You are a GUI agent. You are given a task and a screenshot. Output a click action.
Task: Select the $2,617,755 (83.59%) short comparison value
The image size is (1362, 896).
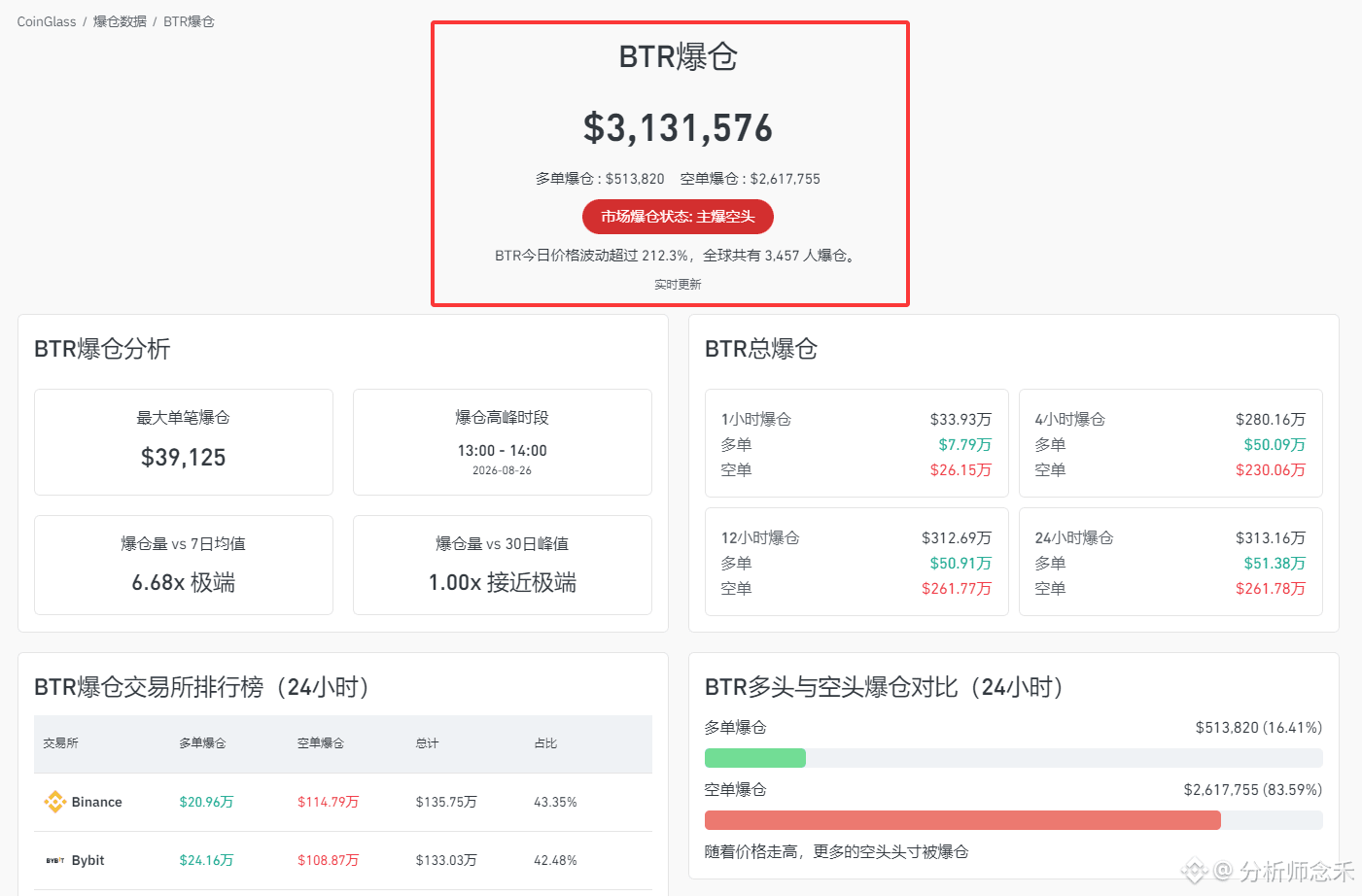tap(1253, 790)
